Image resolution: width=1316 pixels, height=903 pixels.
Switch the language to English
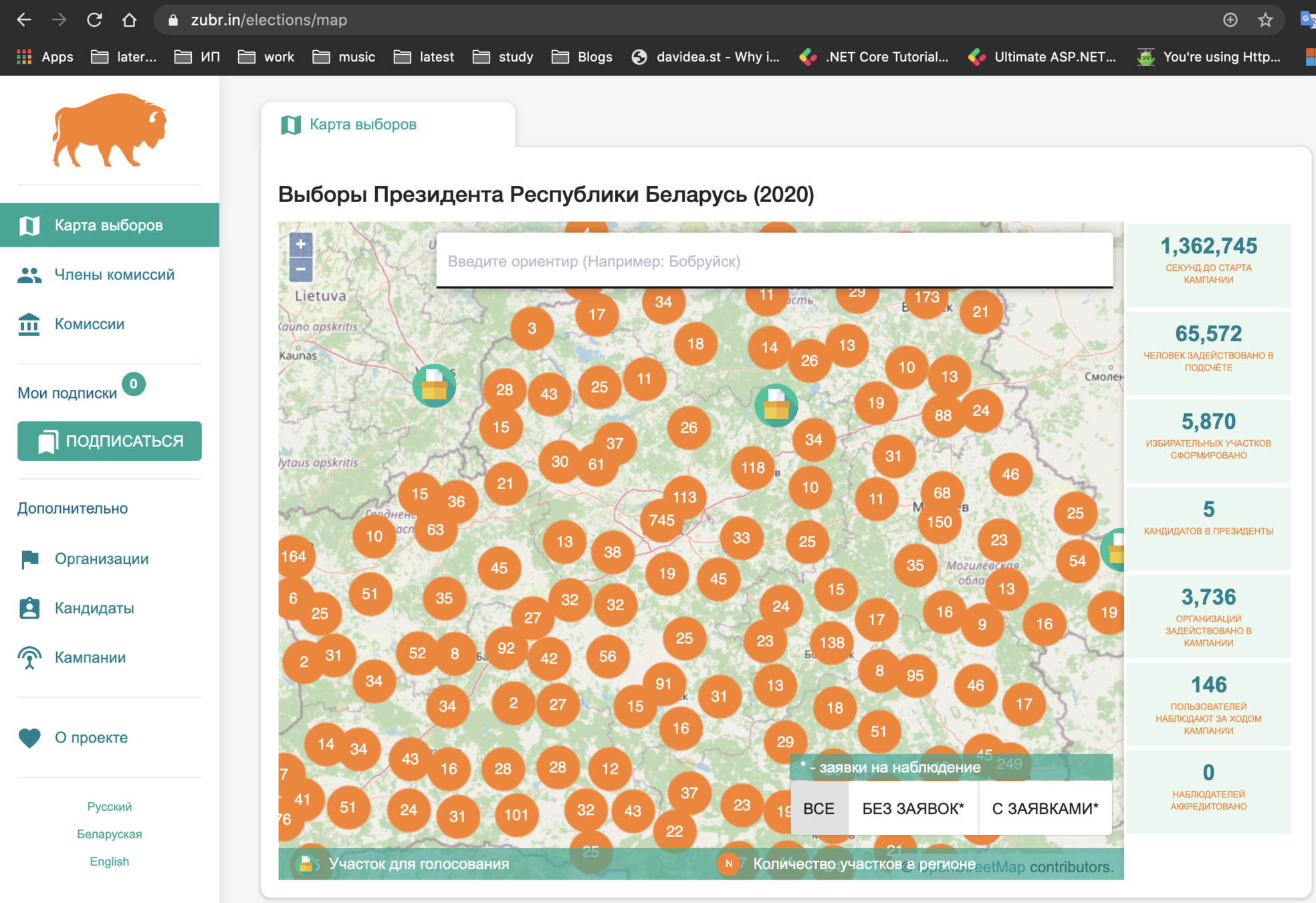(109, 862)
